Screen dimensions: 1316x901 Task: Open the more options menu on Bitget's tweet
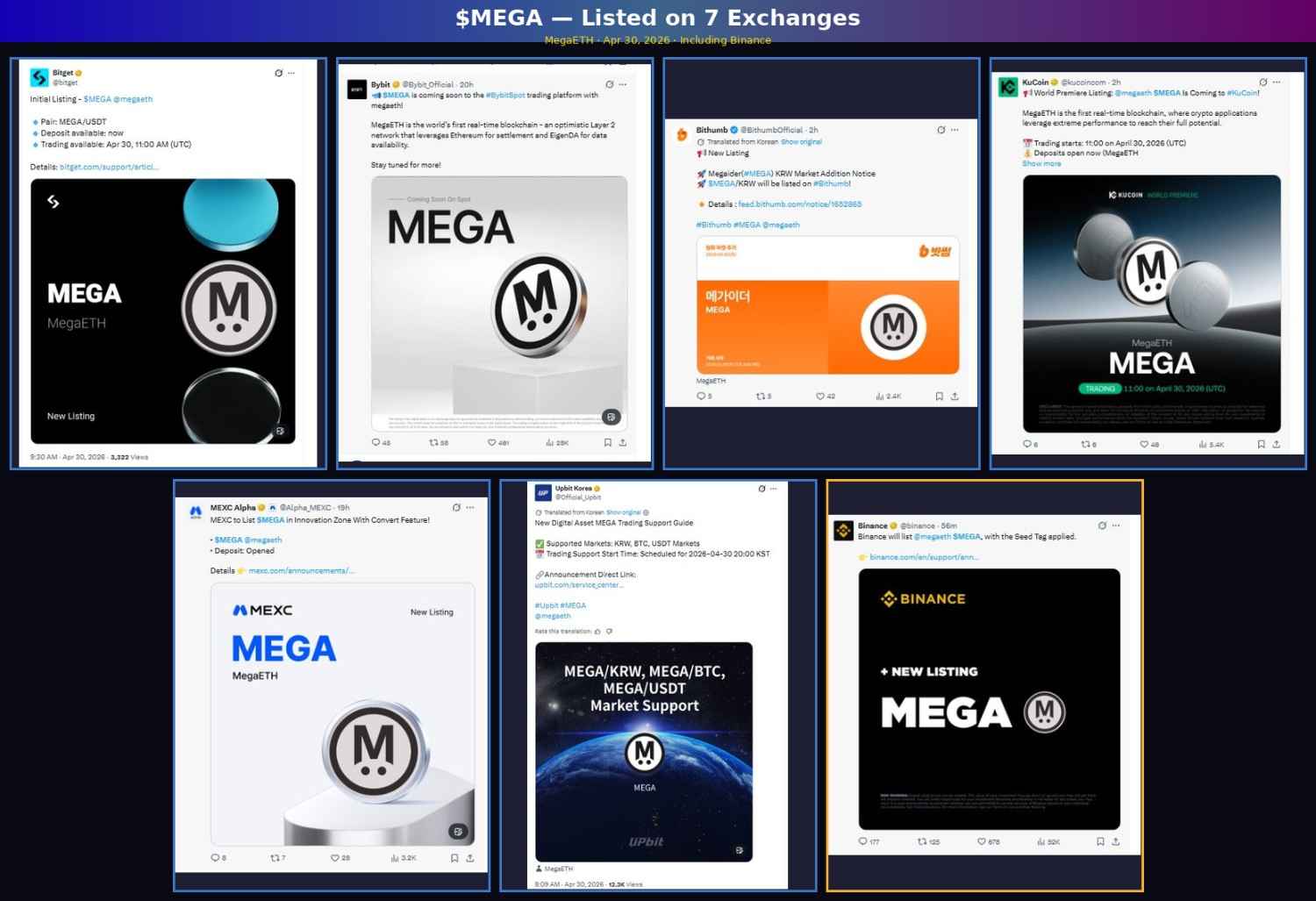pos(292,74)
